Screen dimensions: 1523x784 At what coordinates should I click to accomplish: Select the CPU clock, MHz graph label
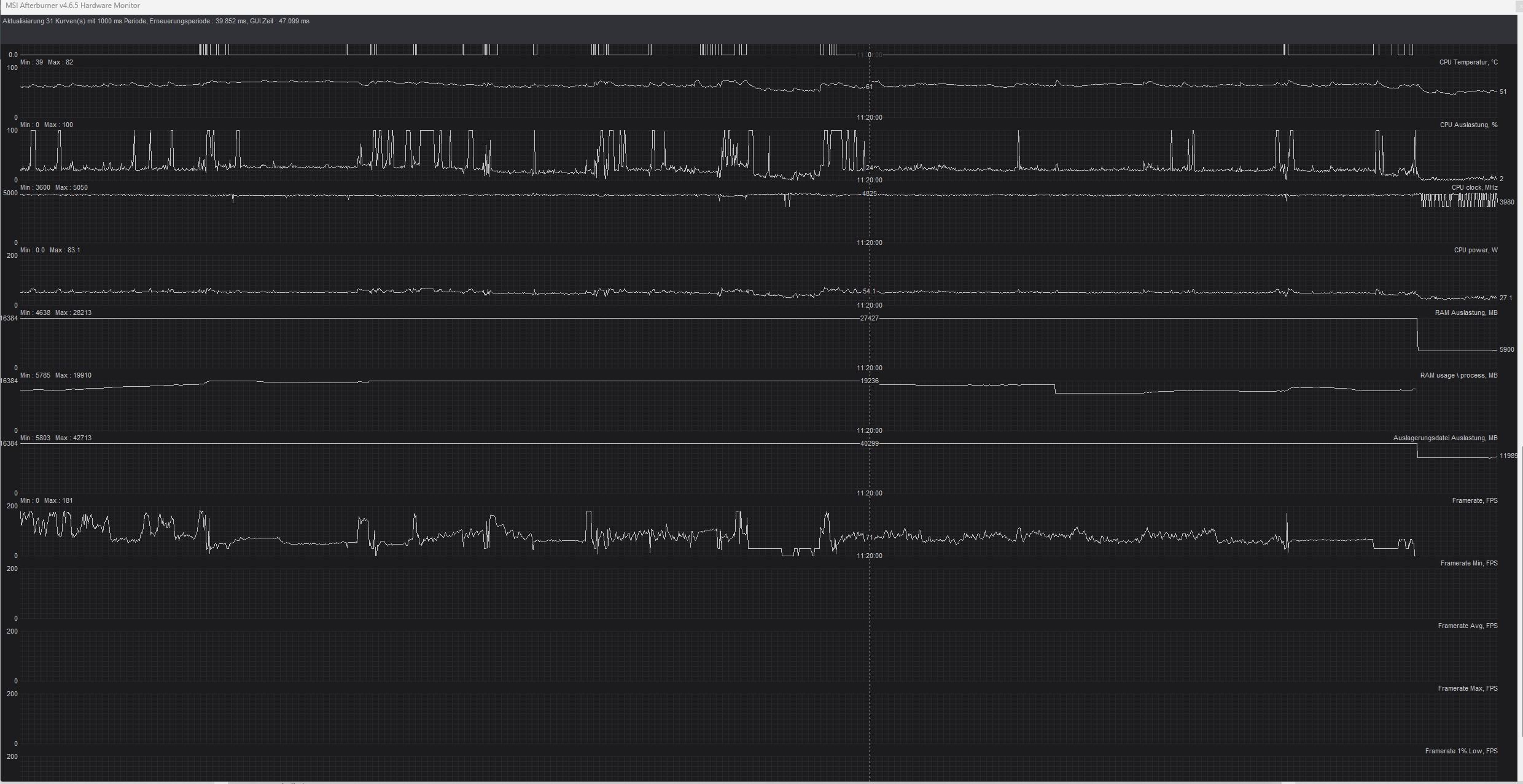(x=1474, y=187)
